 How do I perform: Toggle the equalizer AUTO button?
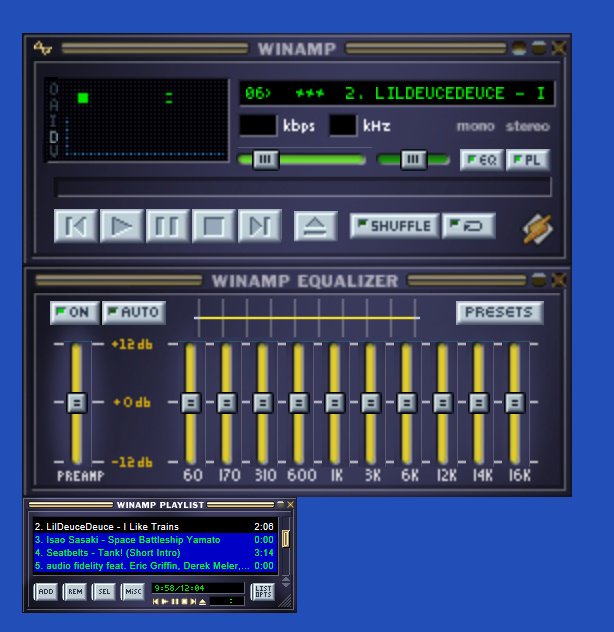134,312
